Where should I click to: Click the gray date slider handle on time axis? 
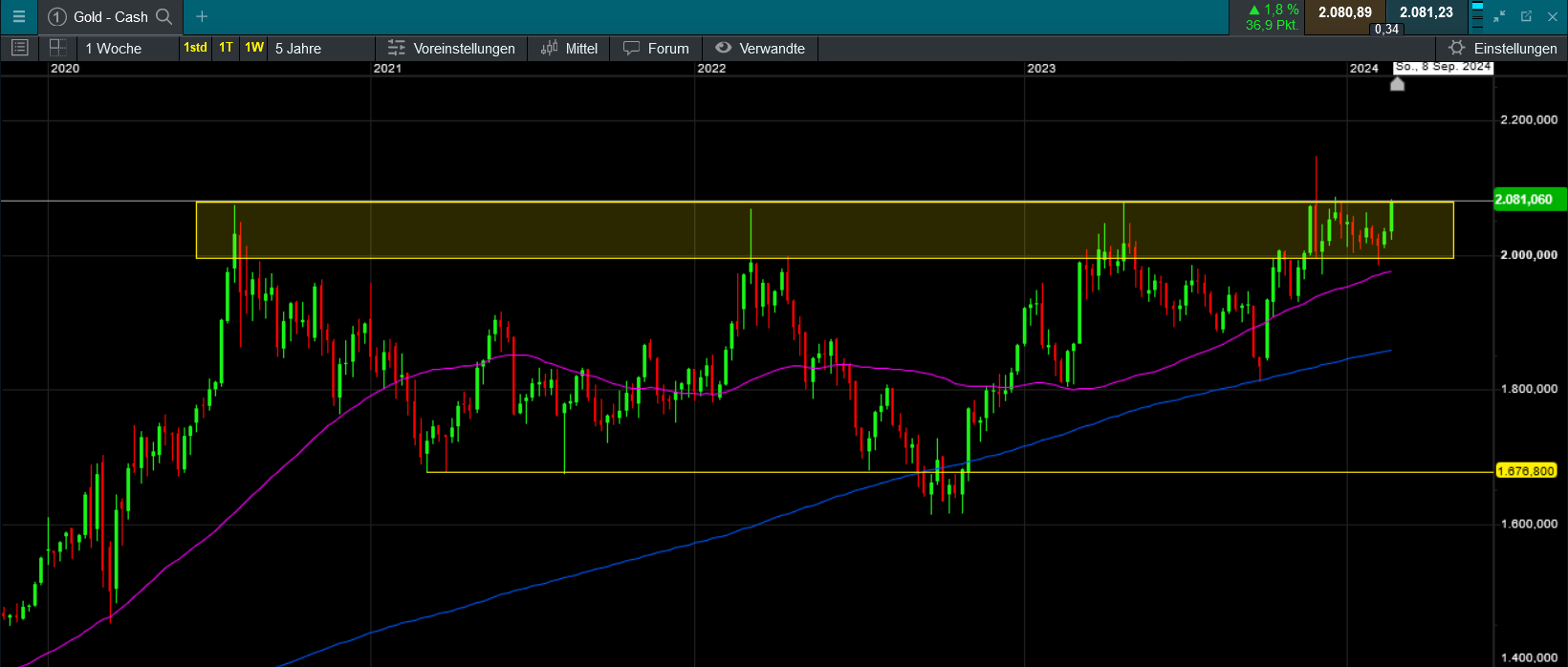point(1397,84)
